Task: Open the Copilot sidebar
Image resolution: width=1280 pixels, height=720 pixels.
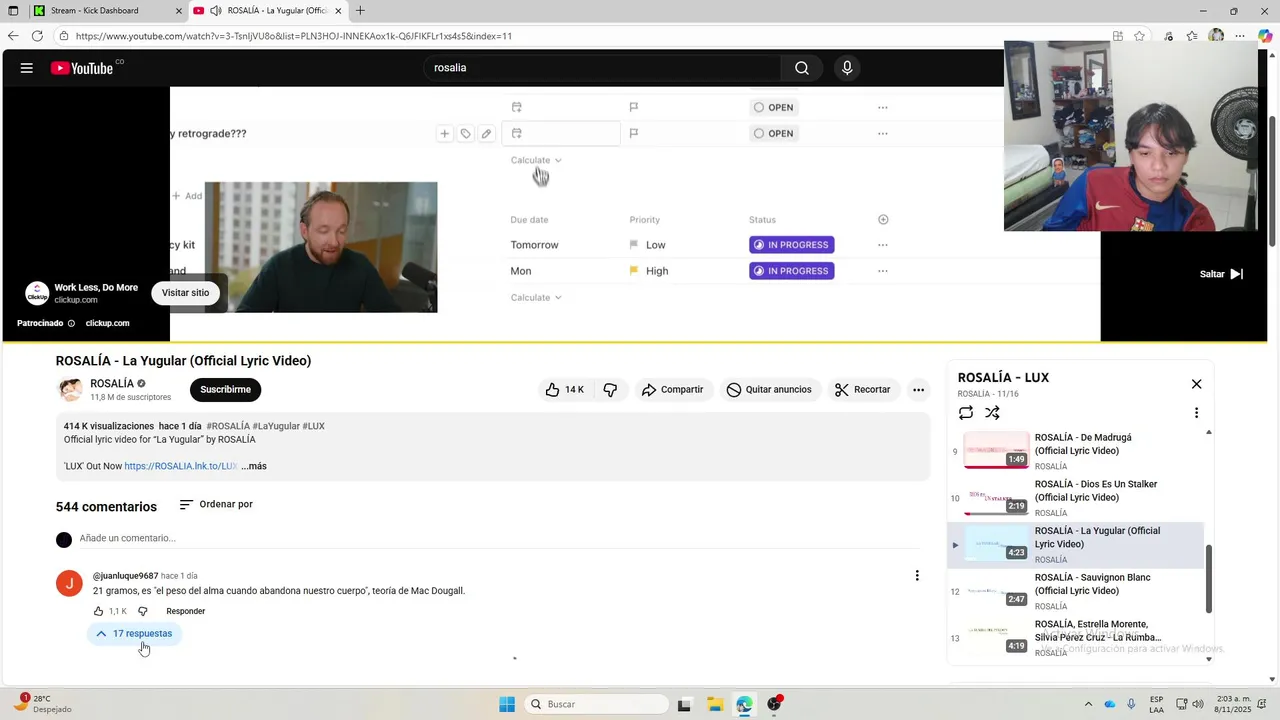Action: pyautogui.click(x=1265, y=36)
